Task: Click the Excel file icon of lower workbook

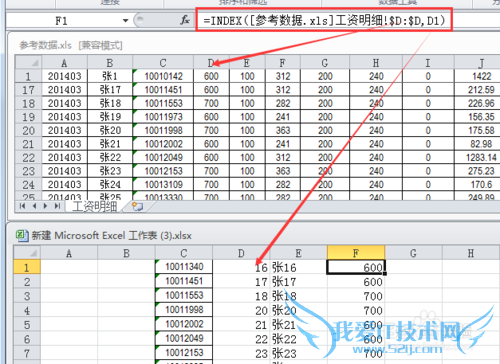Action: point(22,236)
